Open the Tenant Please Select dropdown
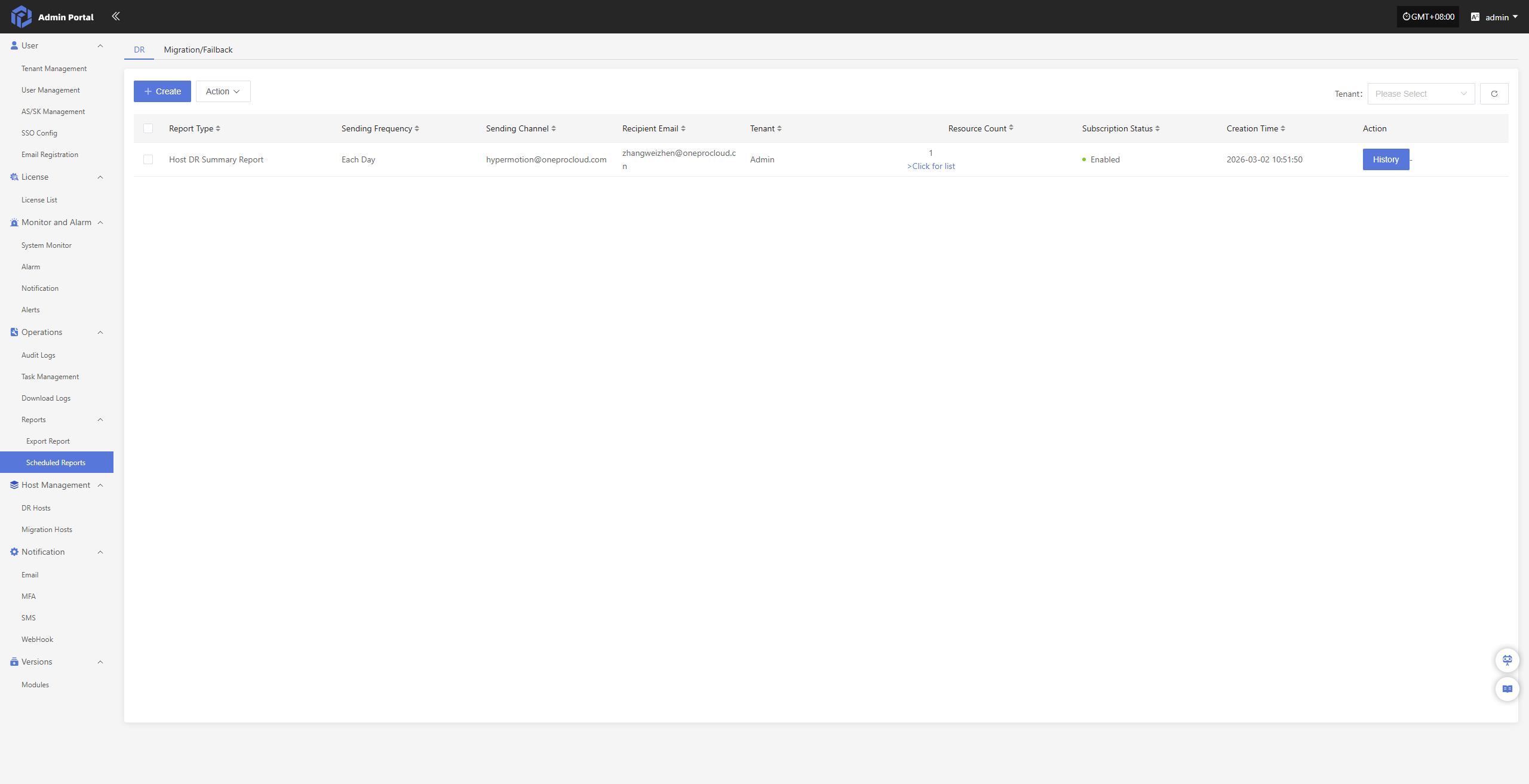Screen dimensions: 1529x784 (x=1420, y=94)
